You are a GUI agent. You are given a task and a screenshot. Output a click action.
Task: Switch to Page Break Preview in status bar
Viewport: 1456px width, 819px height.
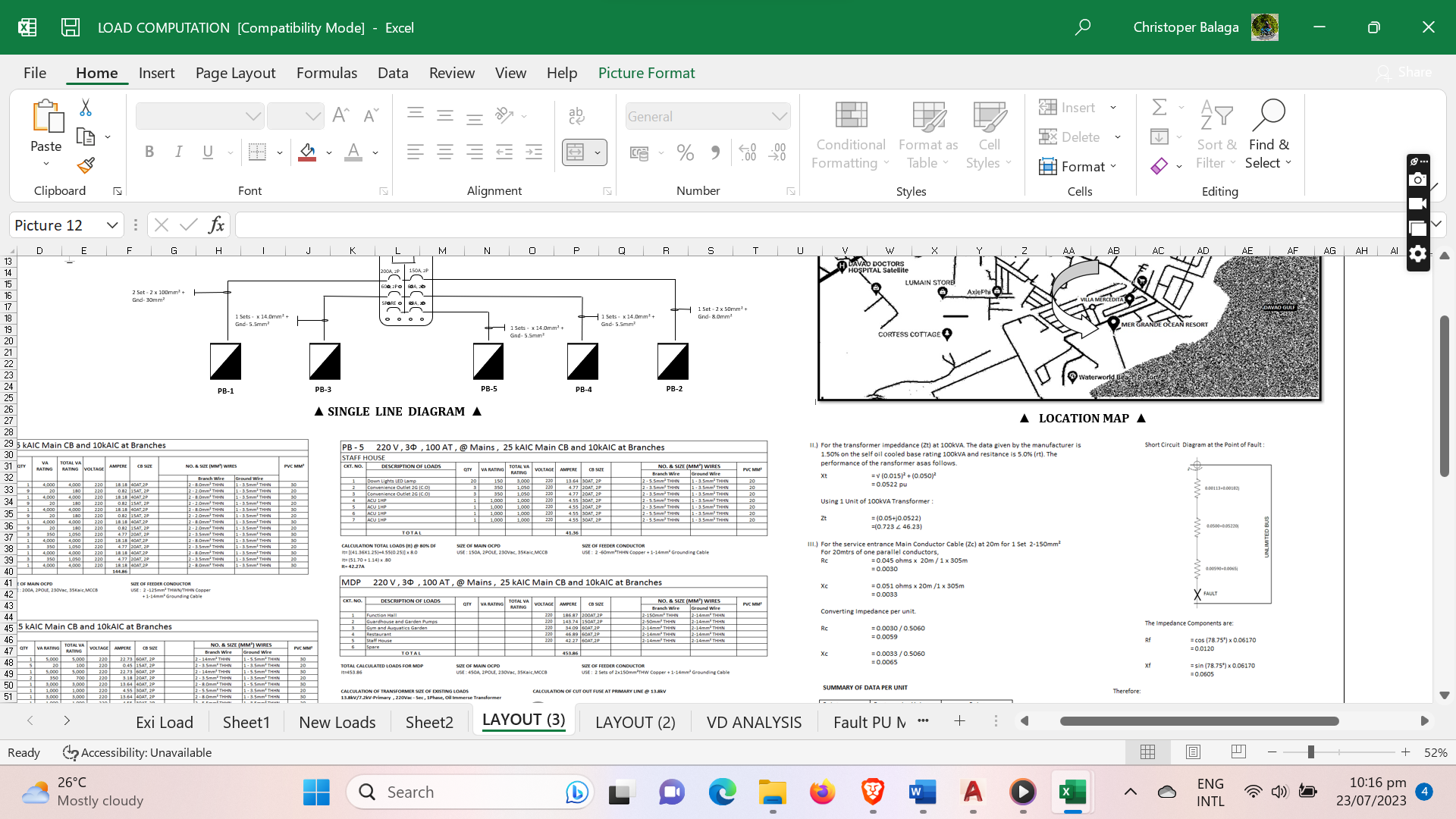[1238, 752]
